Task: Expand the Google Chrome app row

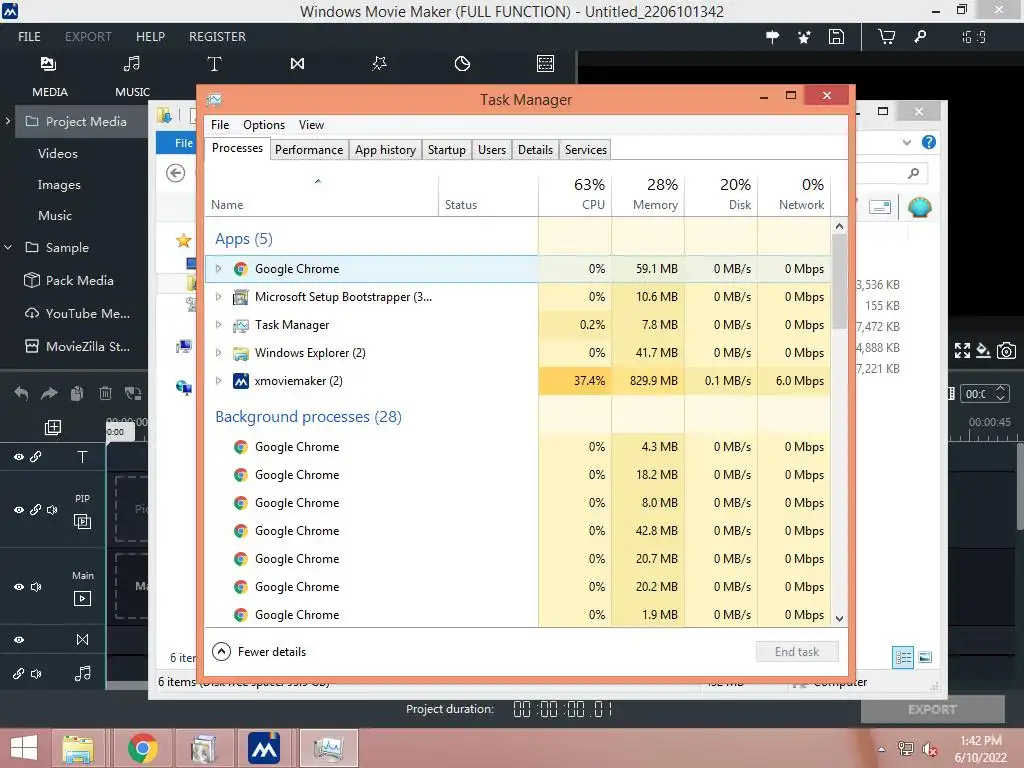Action: coord(219,268)
